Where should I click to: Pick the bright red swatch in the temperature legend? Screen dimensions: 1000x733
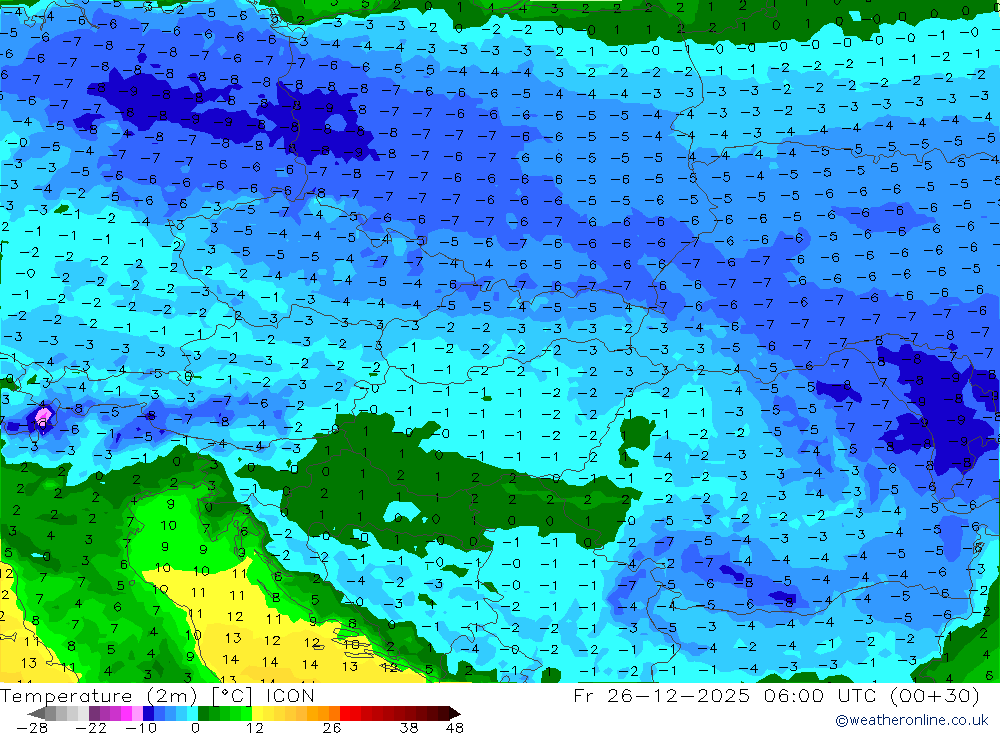(x=345, y=713)
